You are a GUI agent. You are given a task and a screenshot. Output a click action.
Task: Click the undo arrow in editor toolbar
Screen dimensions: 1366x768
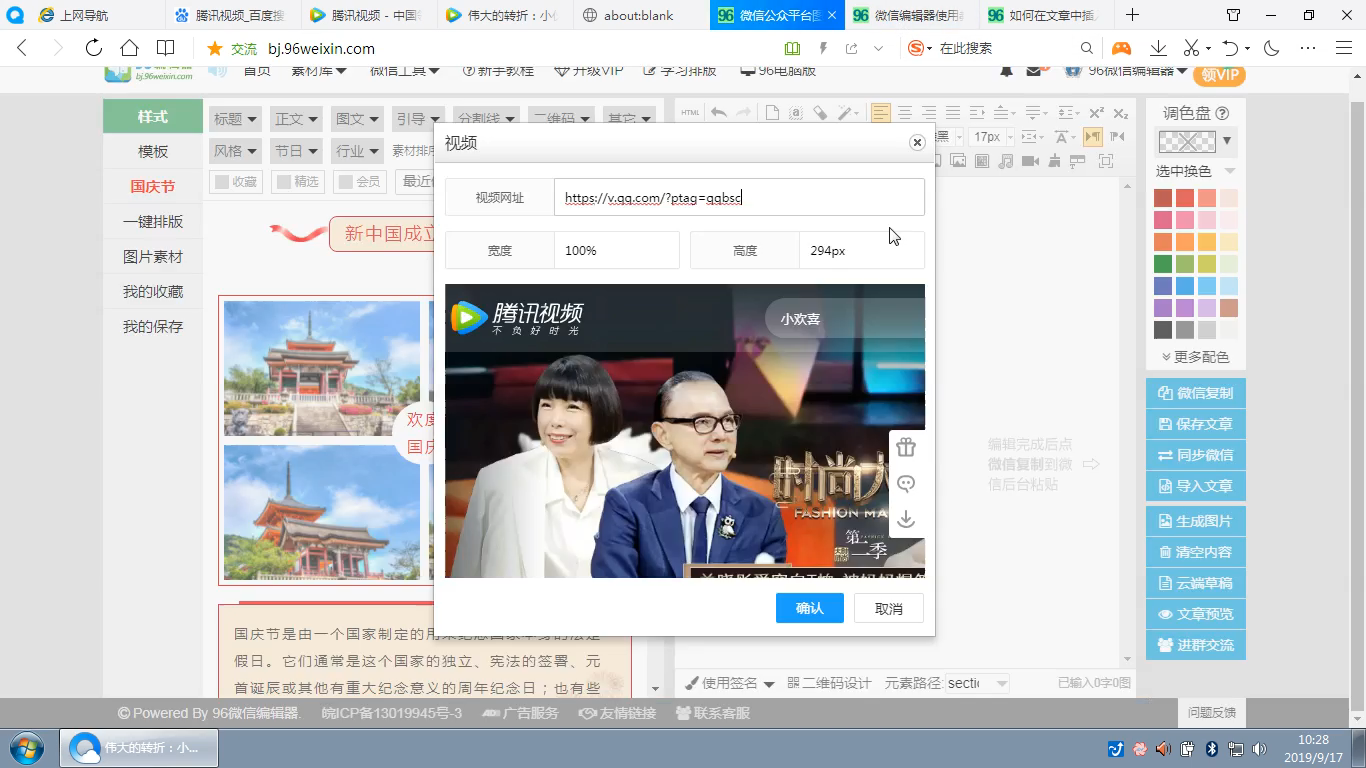coord(718,113)
